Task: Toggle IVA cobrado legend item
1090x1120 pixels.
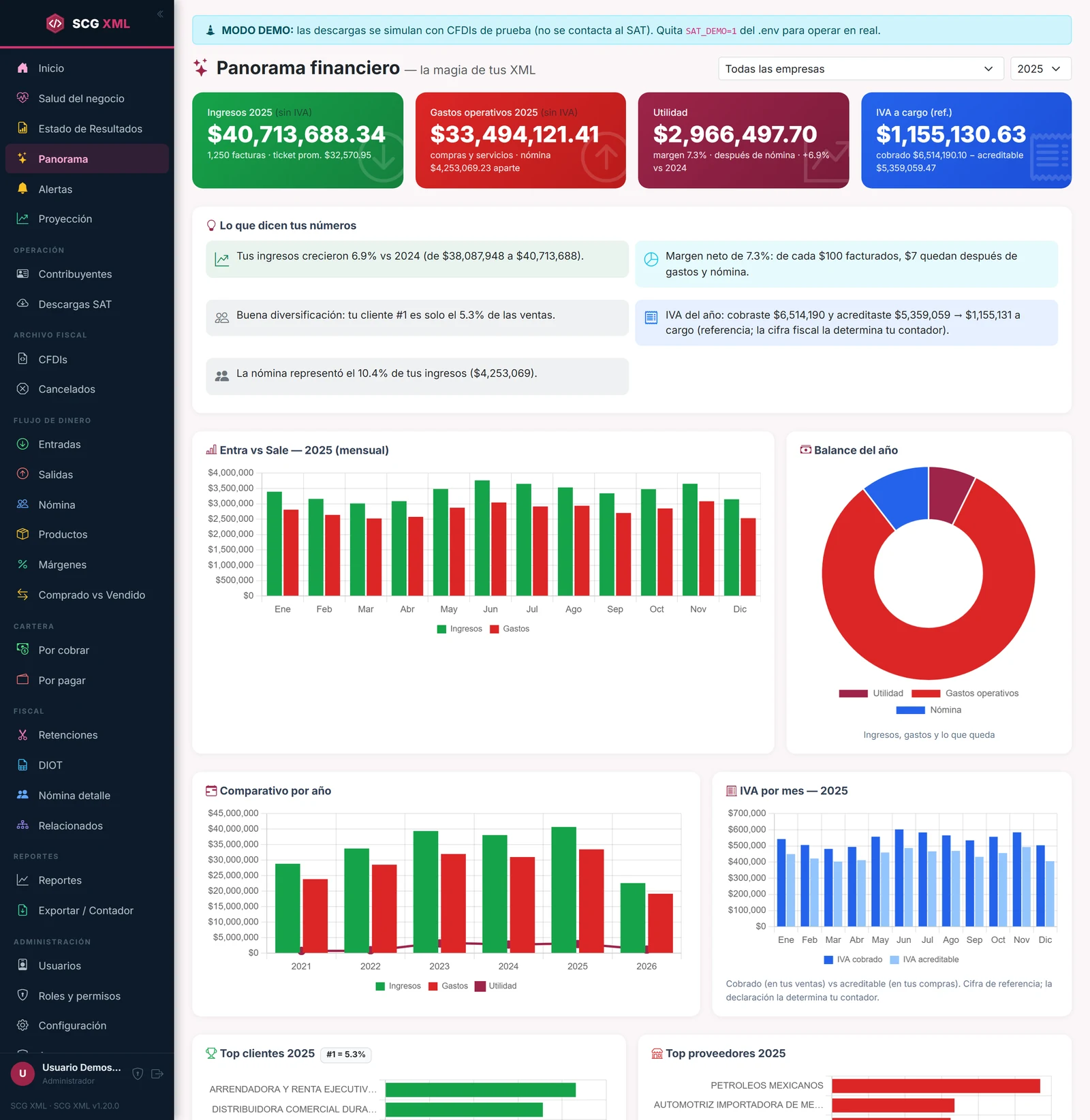Action: click(x=853, y=959)
